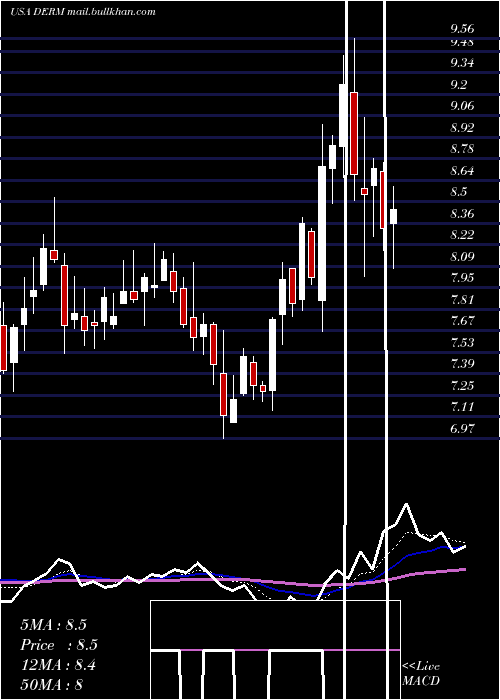Select the tall red candlestick near 9.2 peak
The width and height of the screenshot is (500, 700).
354,133
